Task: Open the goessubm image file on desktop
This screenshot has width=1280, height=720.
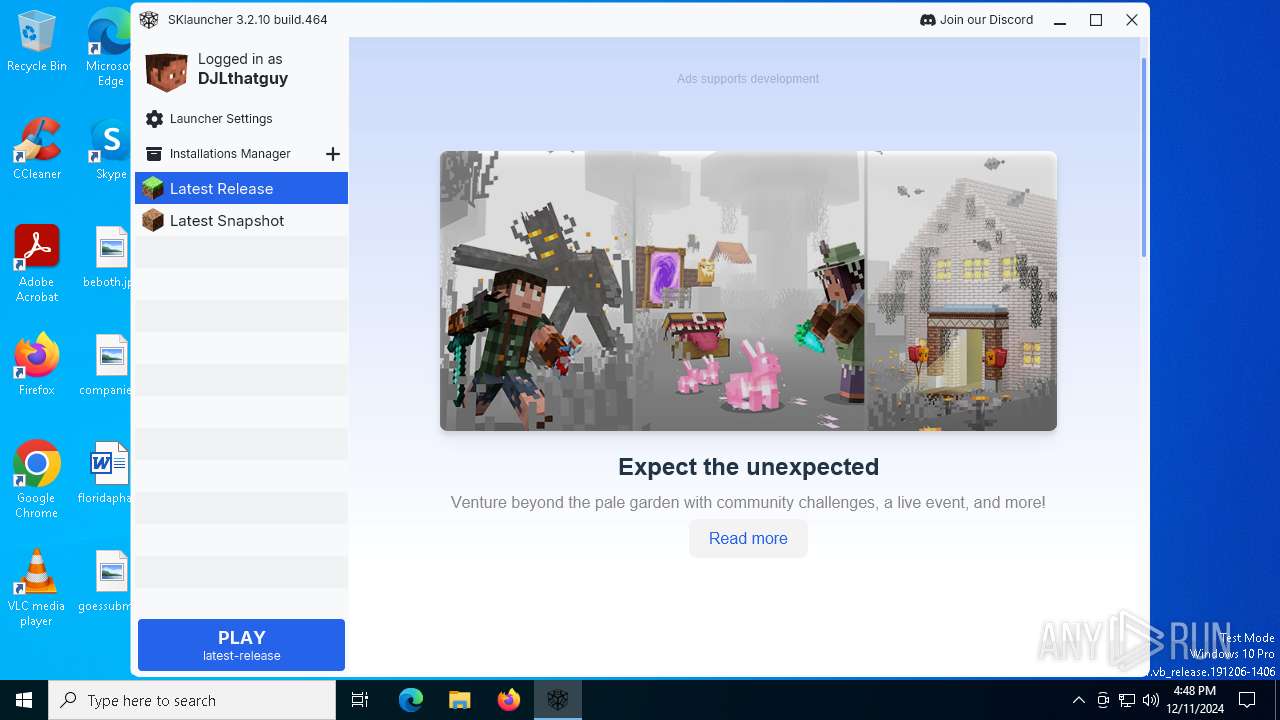Action: (105, 581)
